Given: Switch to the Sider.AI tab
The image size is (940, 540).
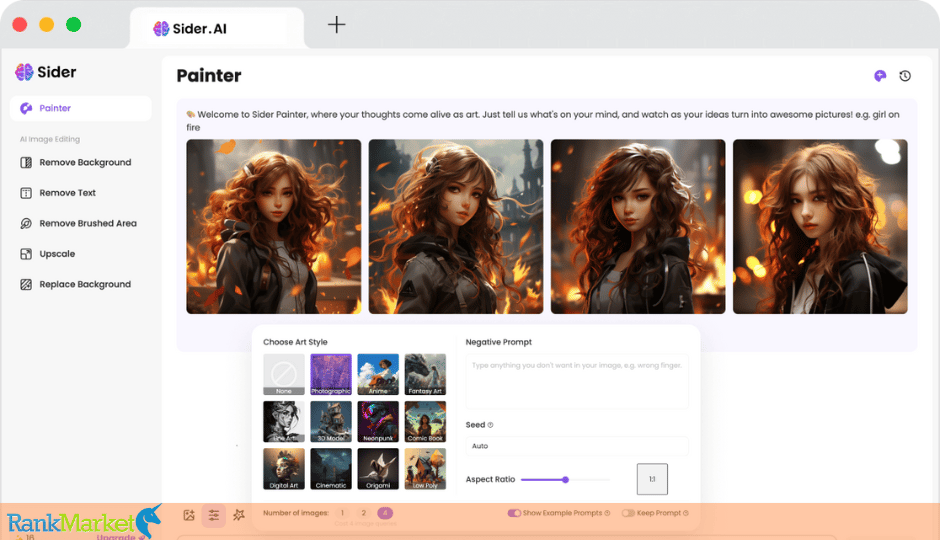Looking at the screenshot, I should pos(216,28).
